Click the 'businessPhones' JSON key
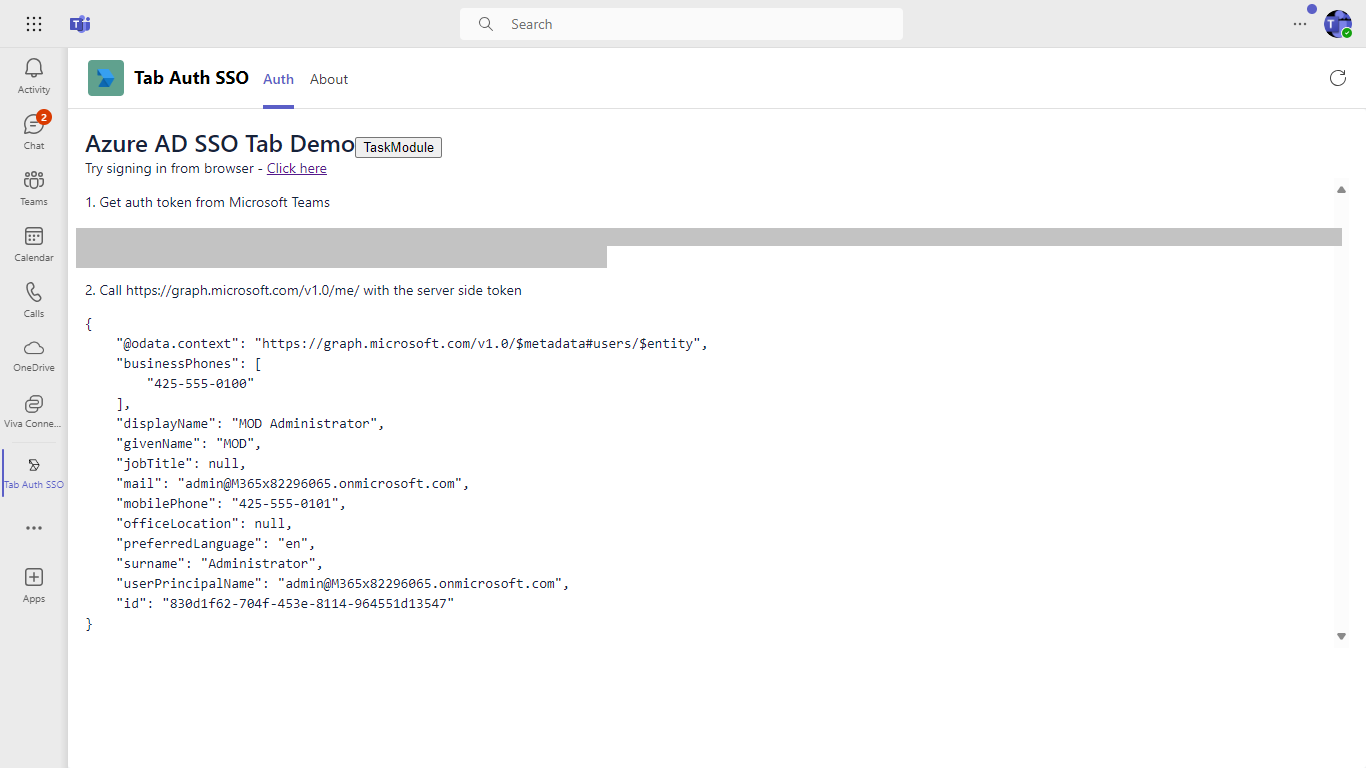This screenshot has width=1366, height=768. [x=177, y=363]
